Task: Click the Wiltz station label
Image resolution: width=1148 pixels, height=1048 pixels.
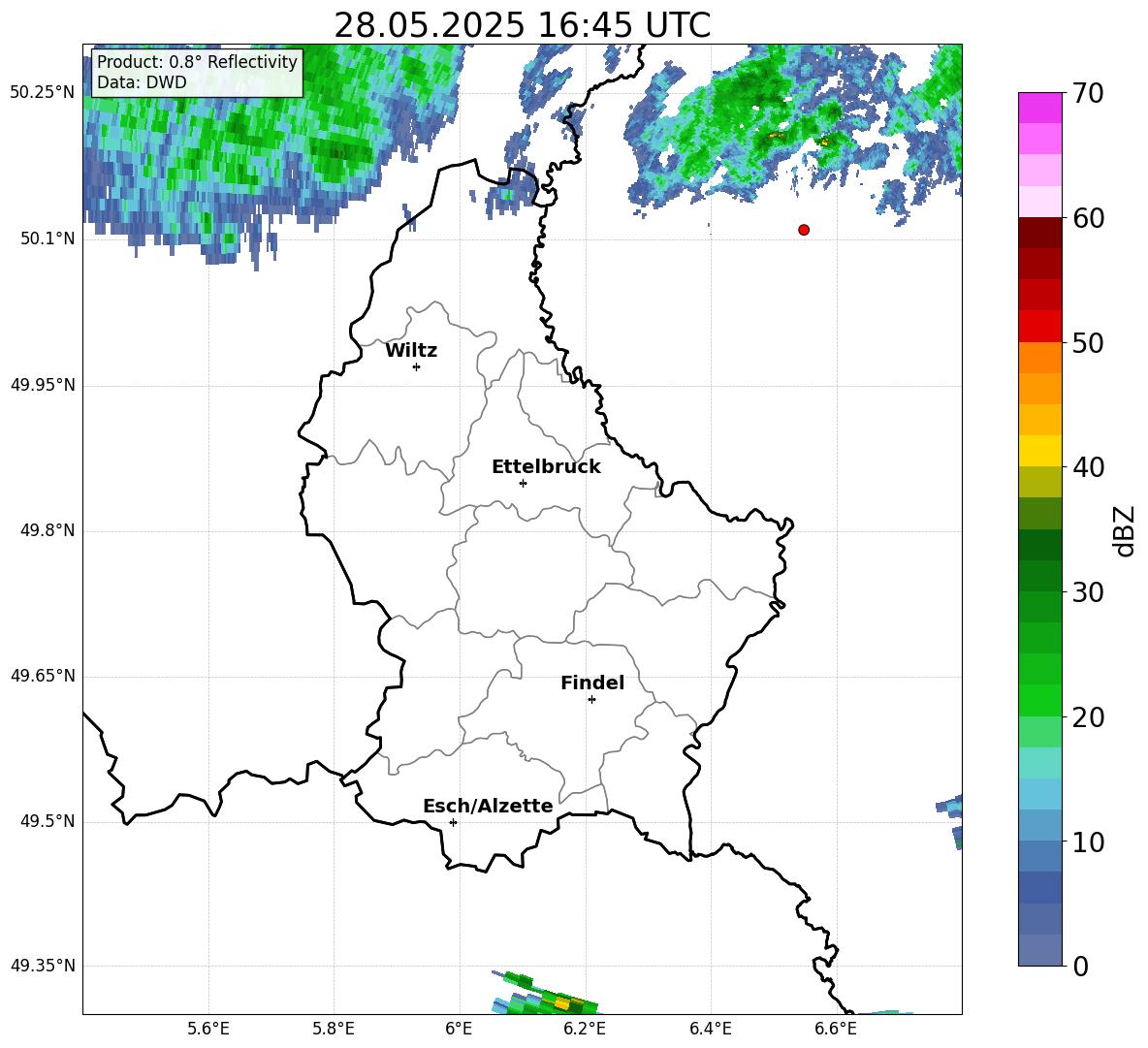Action: coord(411,351)
